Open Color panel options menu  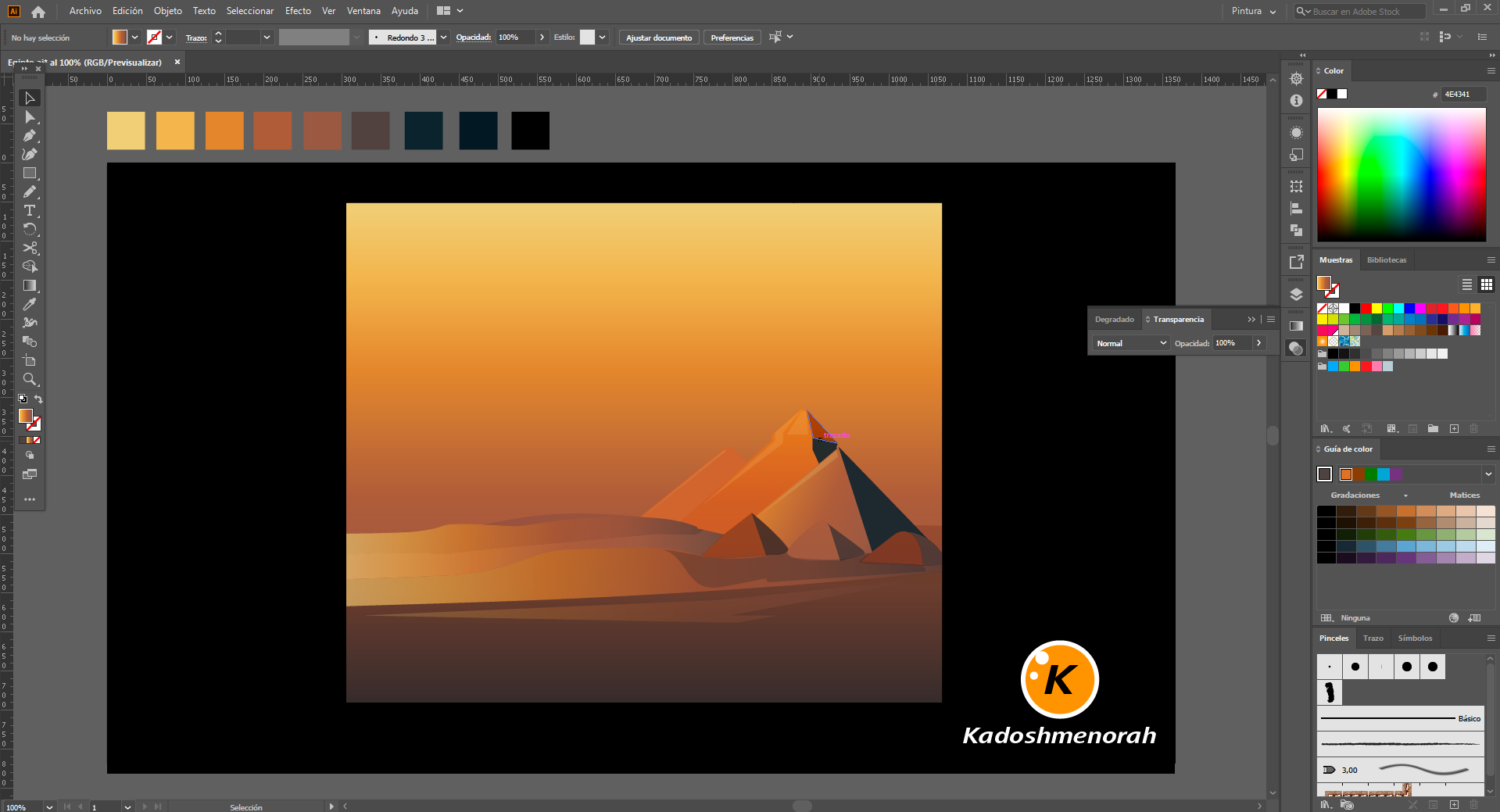click(1491, 71)
